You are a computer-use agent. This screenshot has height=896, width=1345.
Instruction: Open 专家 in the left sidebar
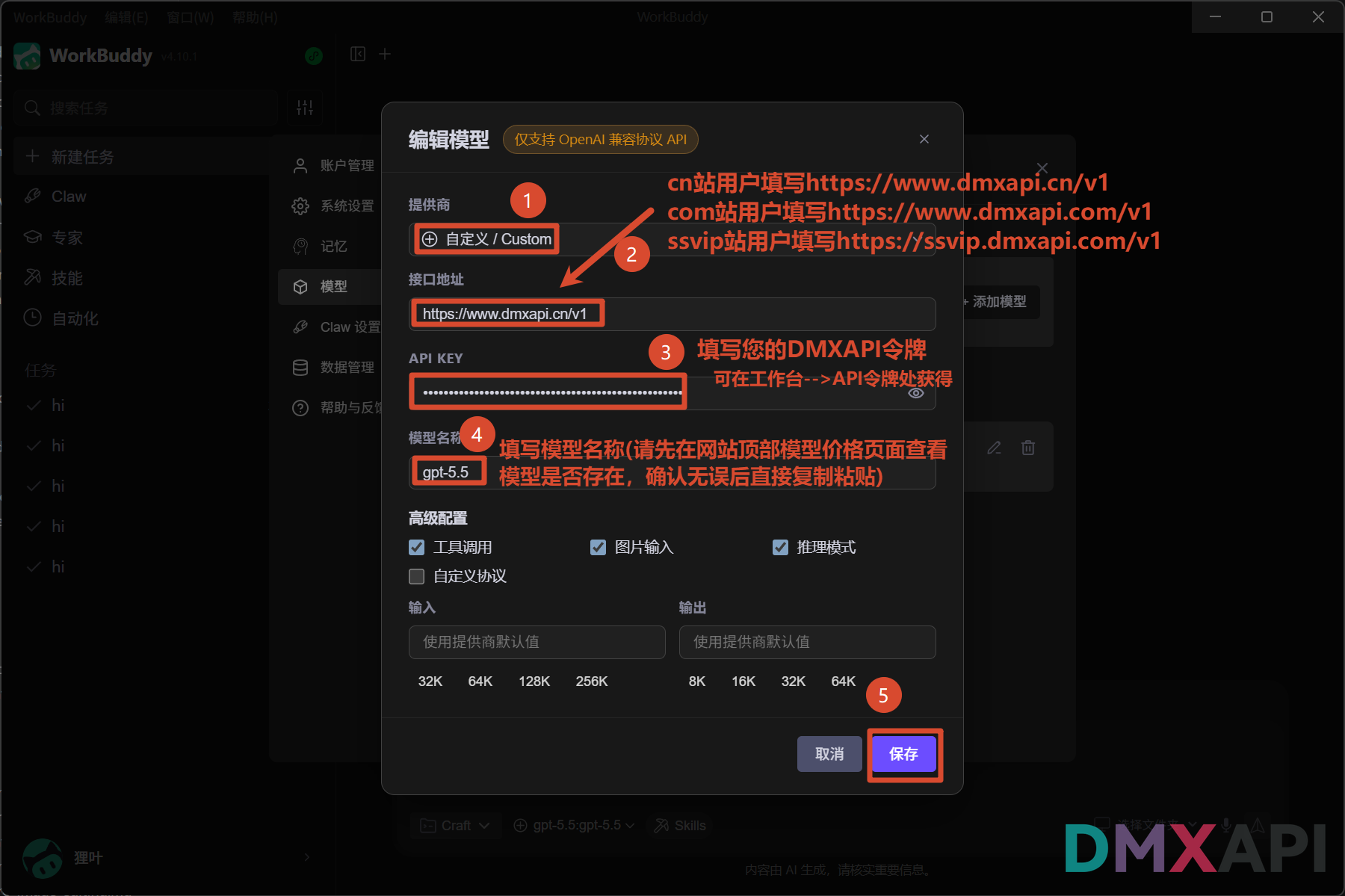click(x=142, y=238)
